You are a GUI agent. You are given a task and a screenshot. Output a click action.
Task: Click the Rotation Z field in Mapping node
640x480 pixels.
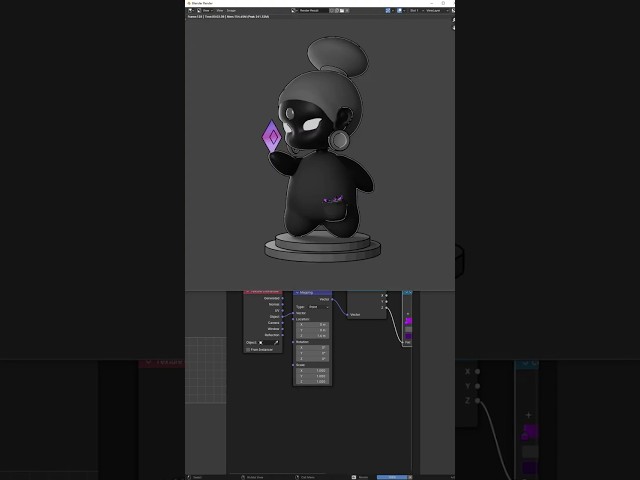(312, 359)
